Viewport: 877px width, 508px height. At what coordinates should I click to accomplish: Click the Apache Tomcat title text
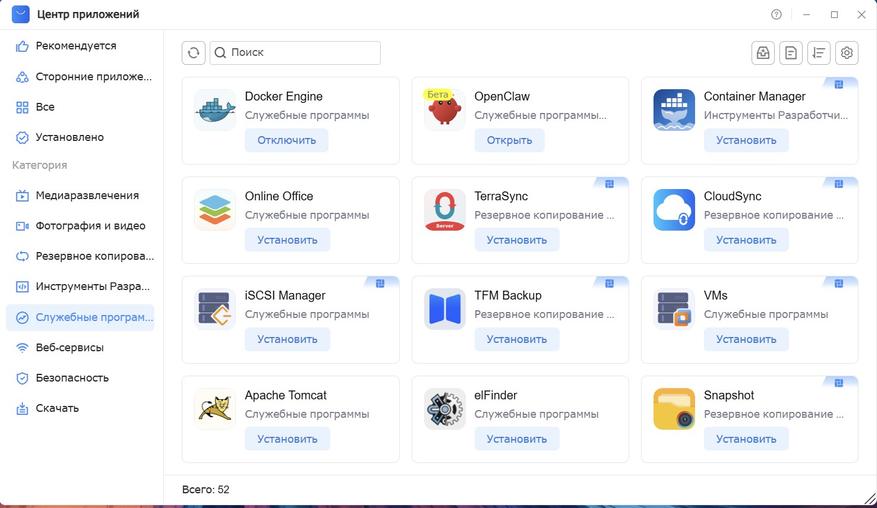[286, 396]
